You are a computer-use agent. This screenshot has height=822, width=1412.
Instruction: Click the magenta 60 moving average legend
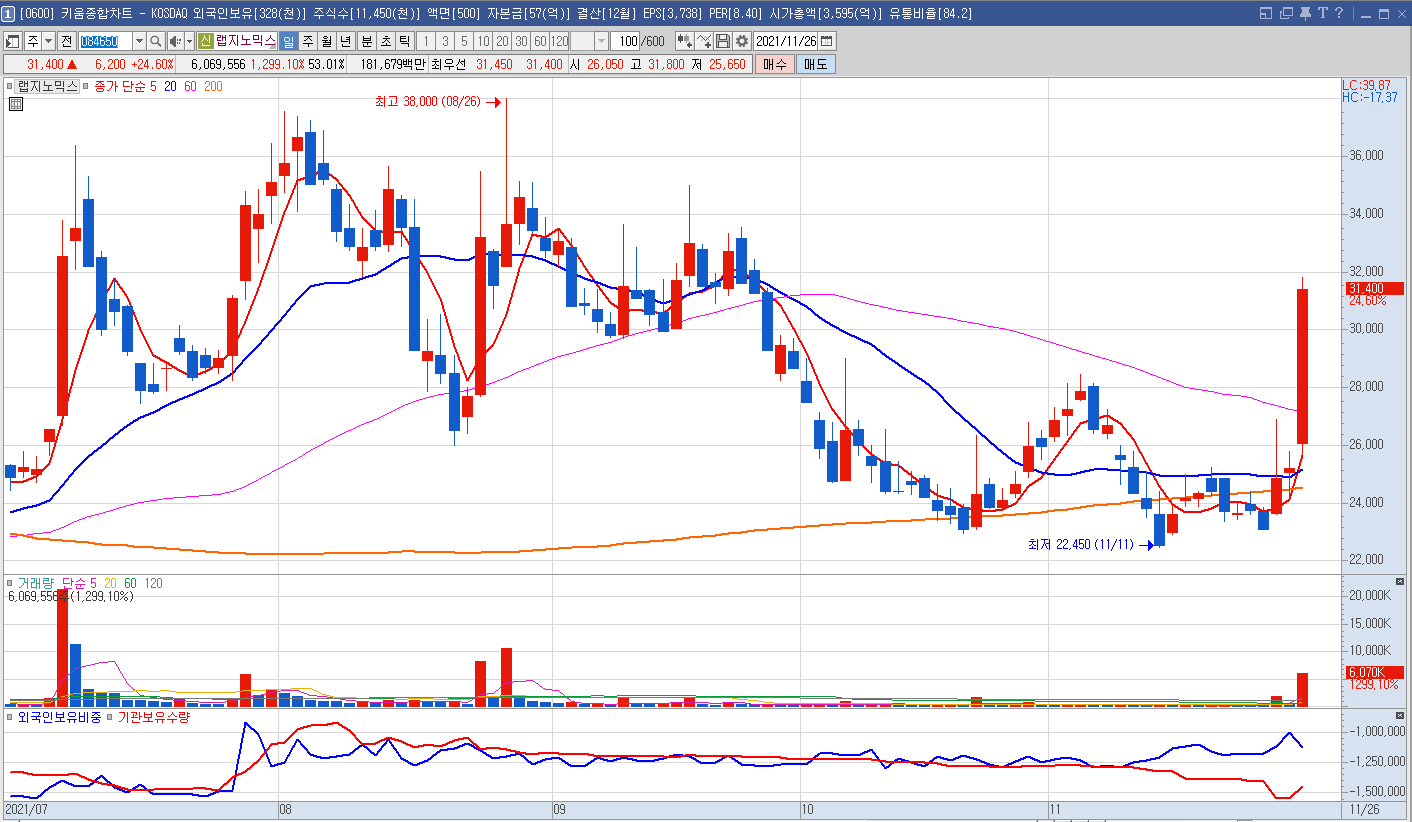(190, 87)
